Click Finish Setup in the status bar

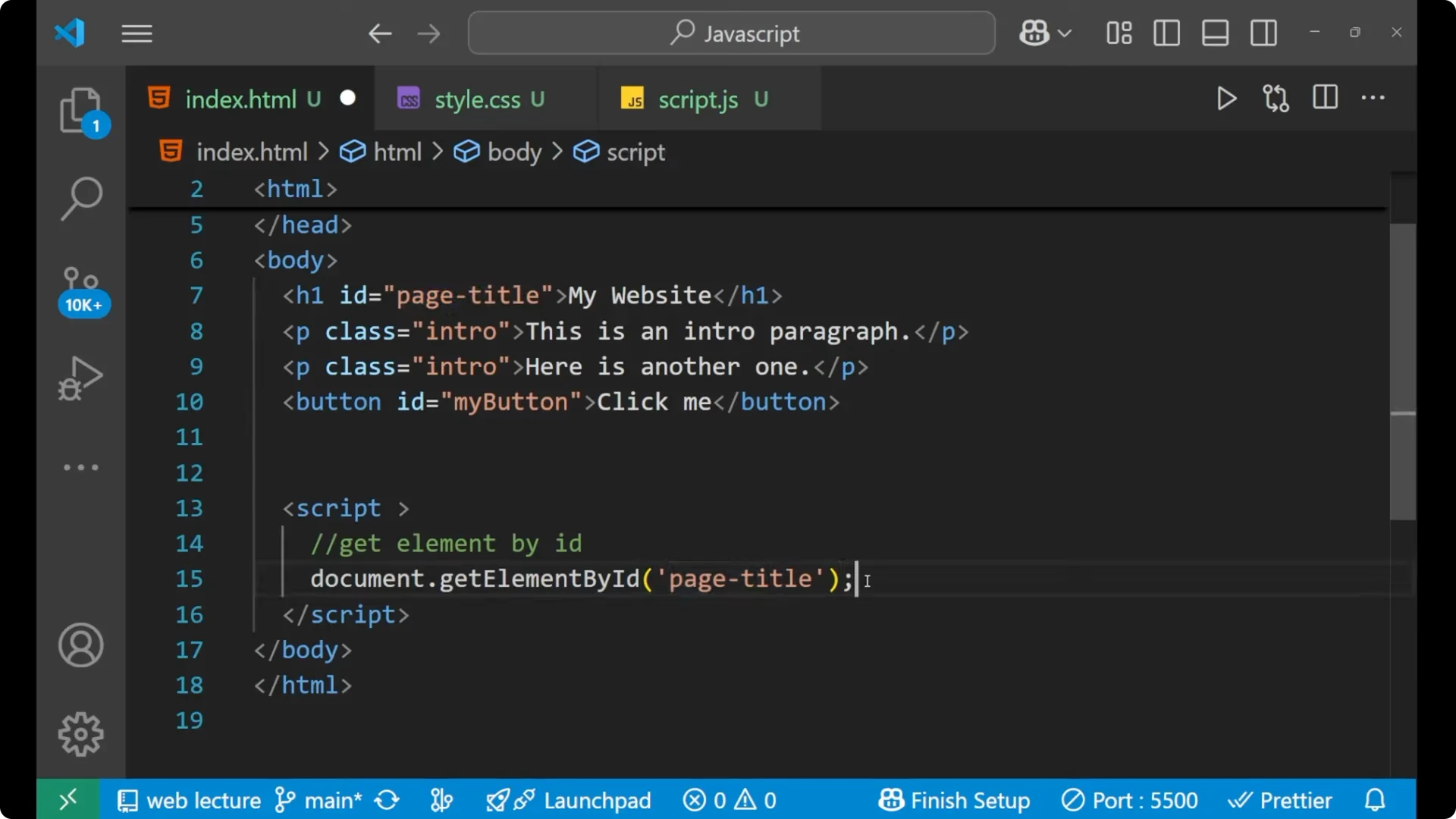954,799
